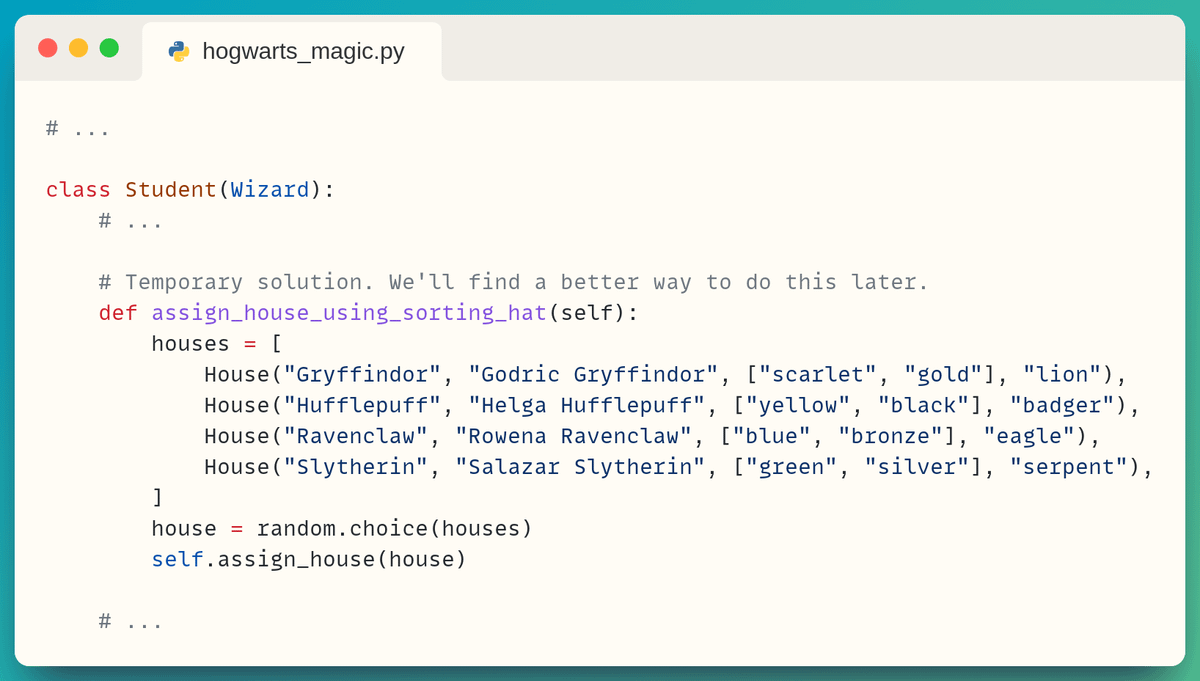Click the Python file icon in the tab
This screenshot has width=1200, height=681.
[x=179, y=51]
